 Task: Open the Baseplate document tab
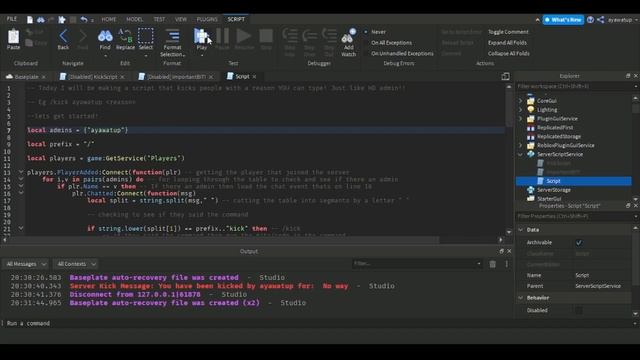coord(26,77)
